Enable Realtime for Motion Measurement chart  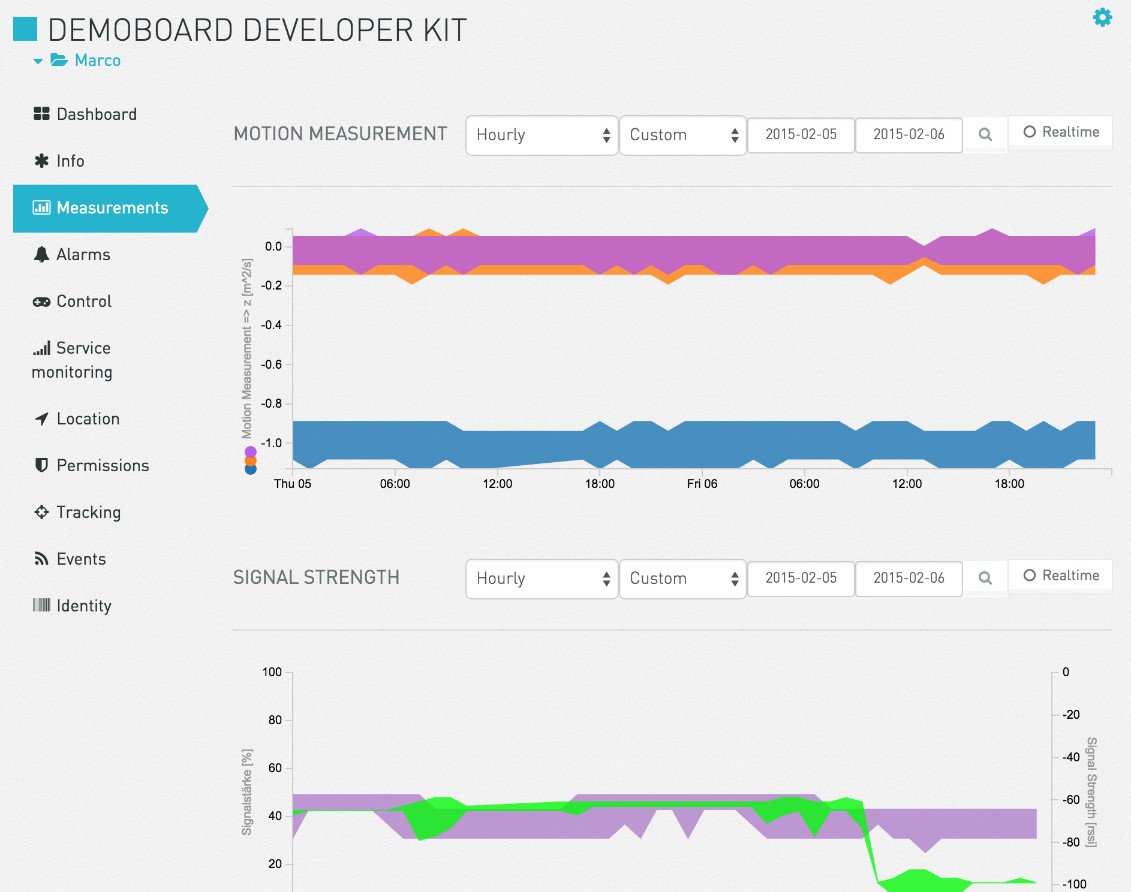click(x=1060, y=132)
